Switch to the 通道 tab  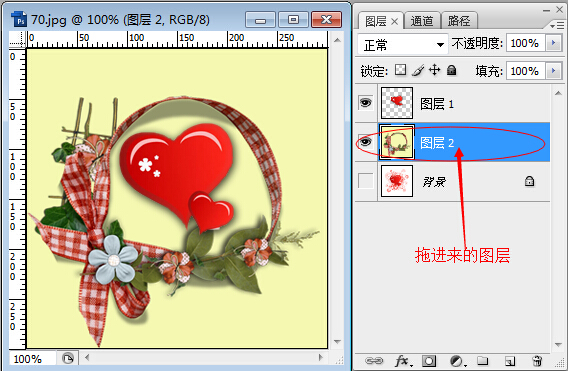[422, 21]
